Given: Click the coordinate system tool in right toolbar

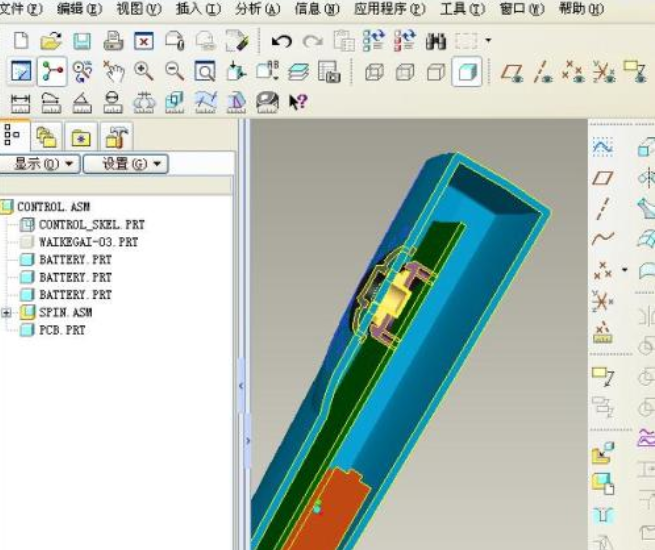Looking at the screenshot, I should (602, 301).
